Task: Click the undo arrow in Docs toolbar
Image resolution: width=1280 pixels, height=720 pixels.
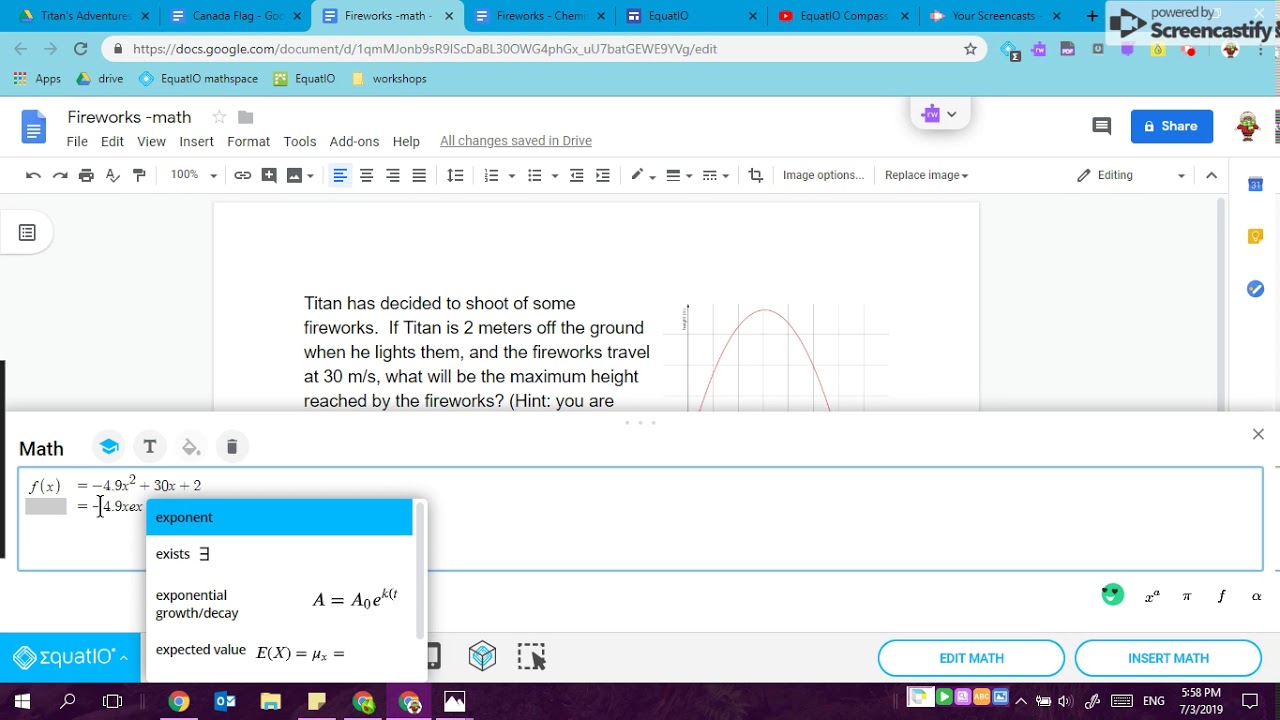Action: tap(33, 175)
